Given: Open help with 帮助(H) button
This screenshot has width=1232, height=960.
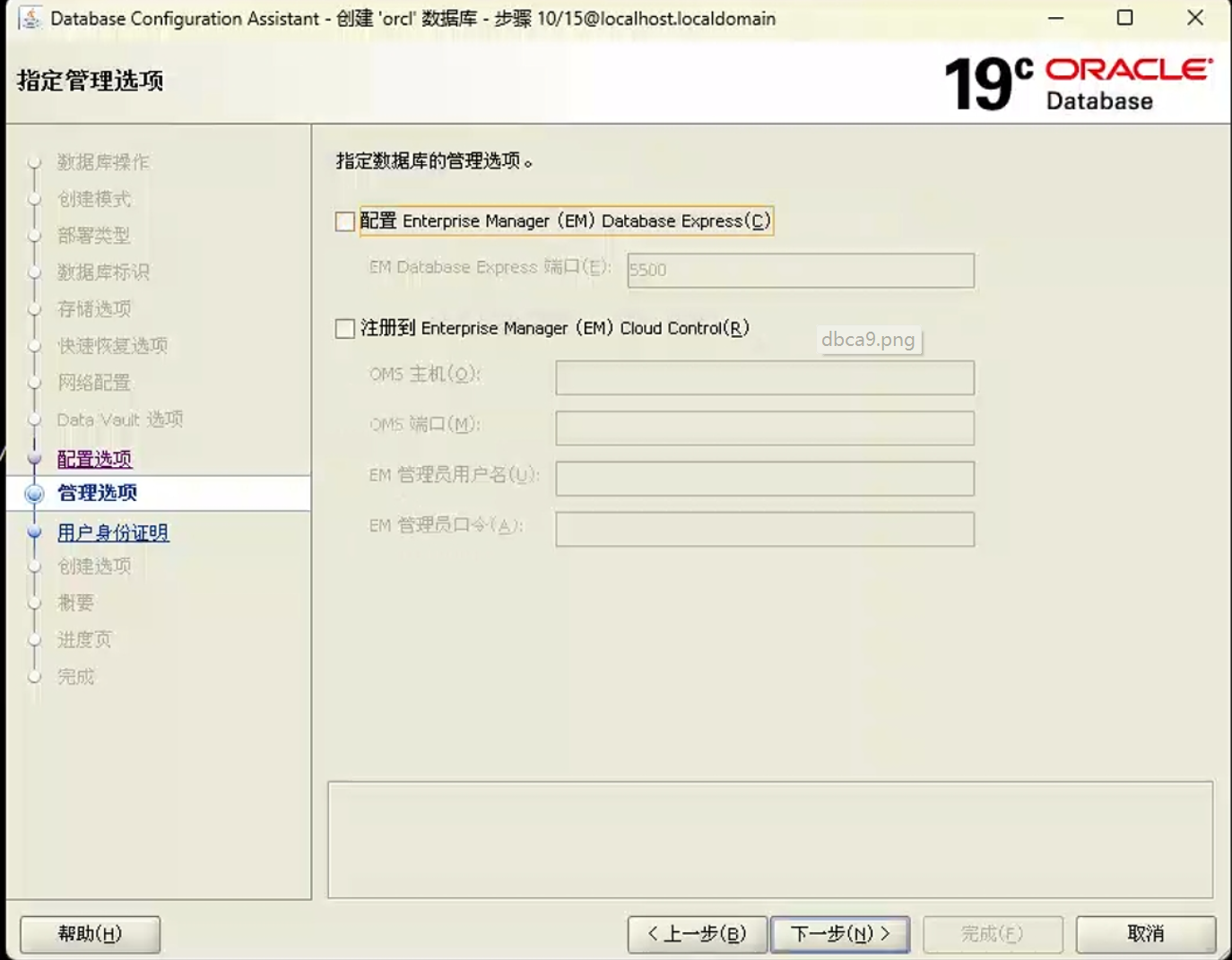Looking at the screenshot, I should 90,934.
